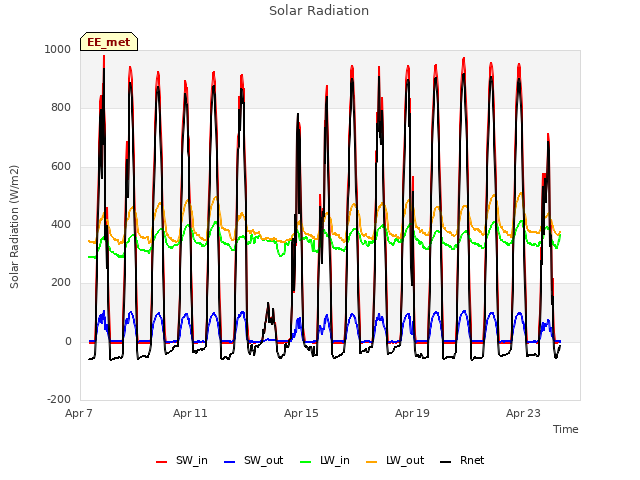Click the 1000 y-axis tick label
Viewport: 640px width, 480px height.
pyautogui.click(x=58, y=50)
